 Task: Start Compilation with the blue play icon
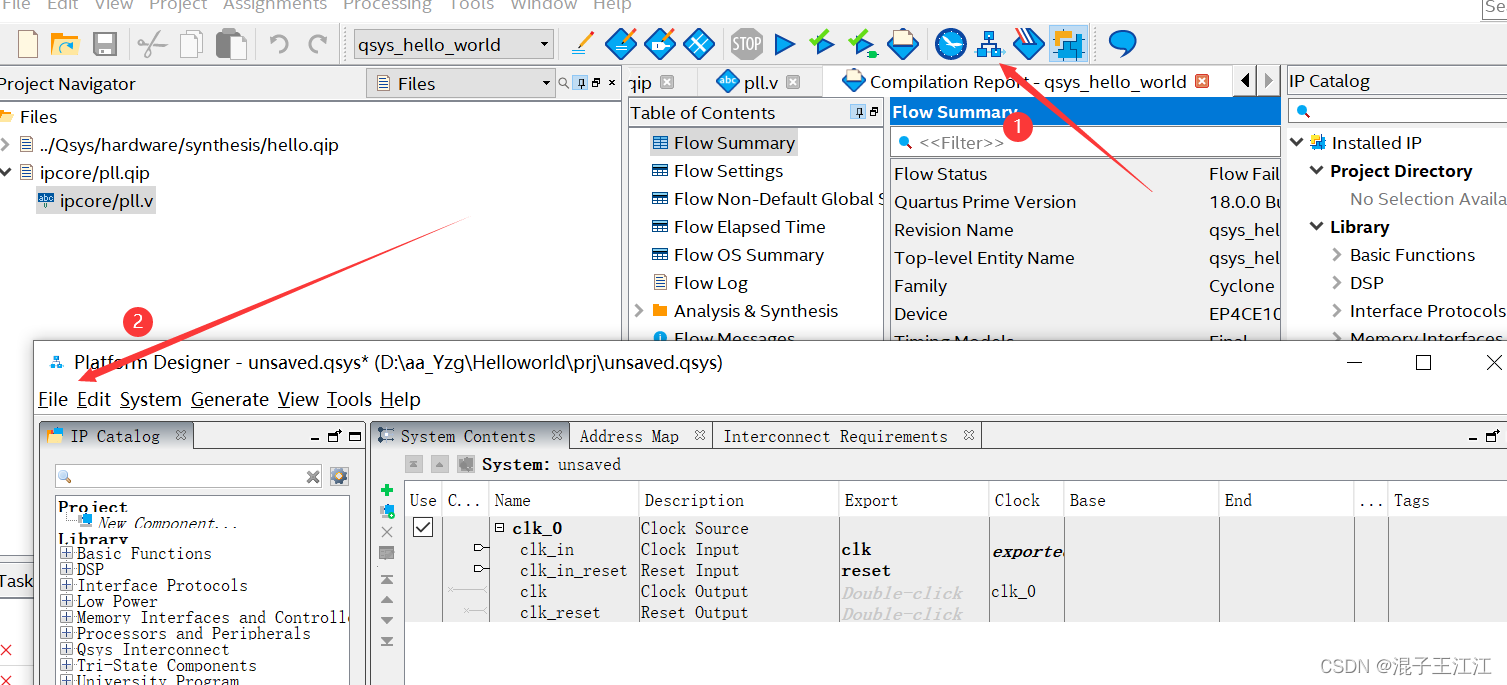(x=785, y=44)
